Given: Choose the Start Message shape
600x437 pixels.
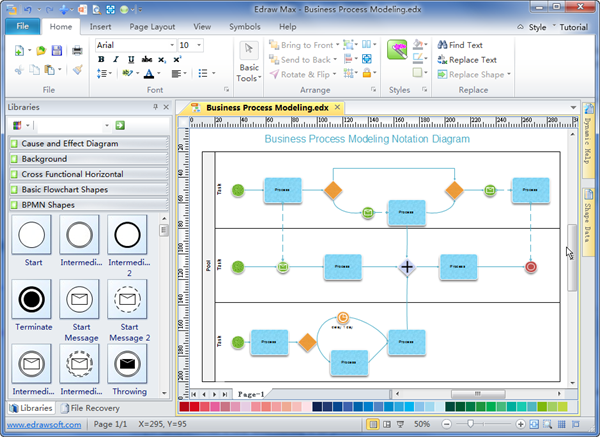Looking at the screenshot, I should (x=80, y=298).
